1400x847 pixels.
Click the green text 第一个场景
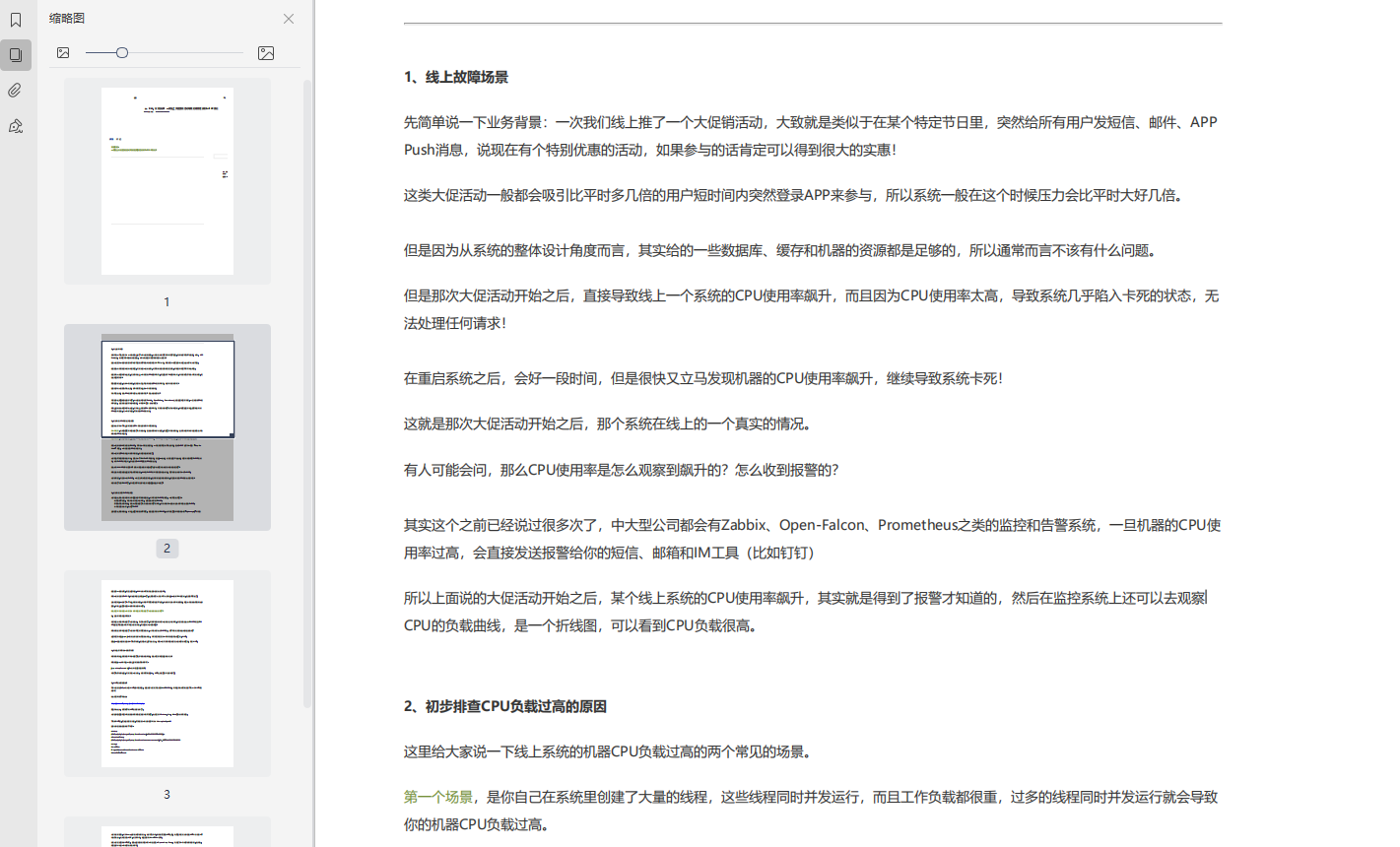click(438, 797)
